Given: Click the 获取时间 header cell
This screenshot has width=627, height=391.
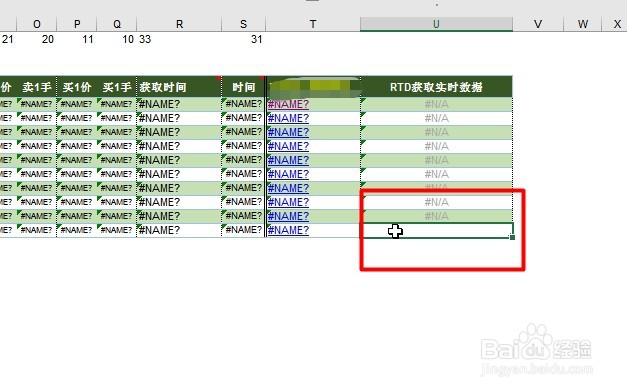Looking at the screenshot, I should tap(179, 87).
